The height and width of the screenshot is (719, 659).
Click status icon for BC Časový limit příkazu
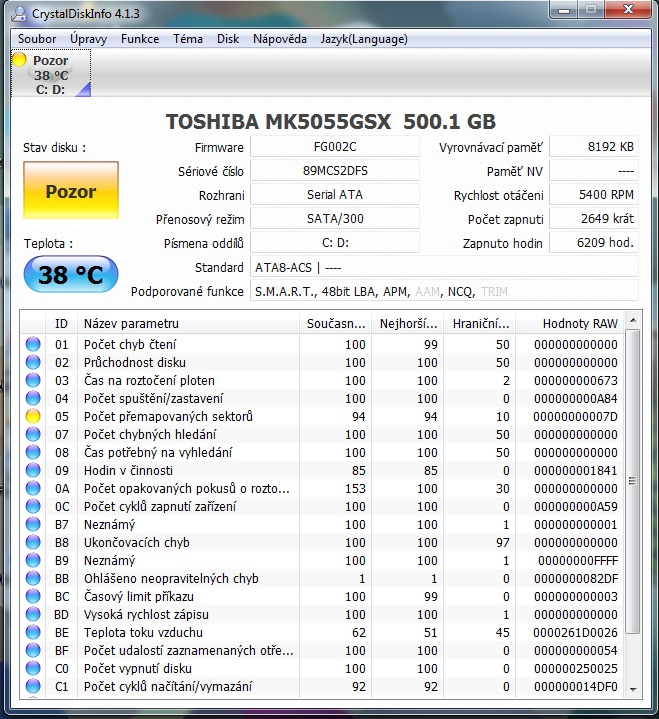33,596
